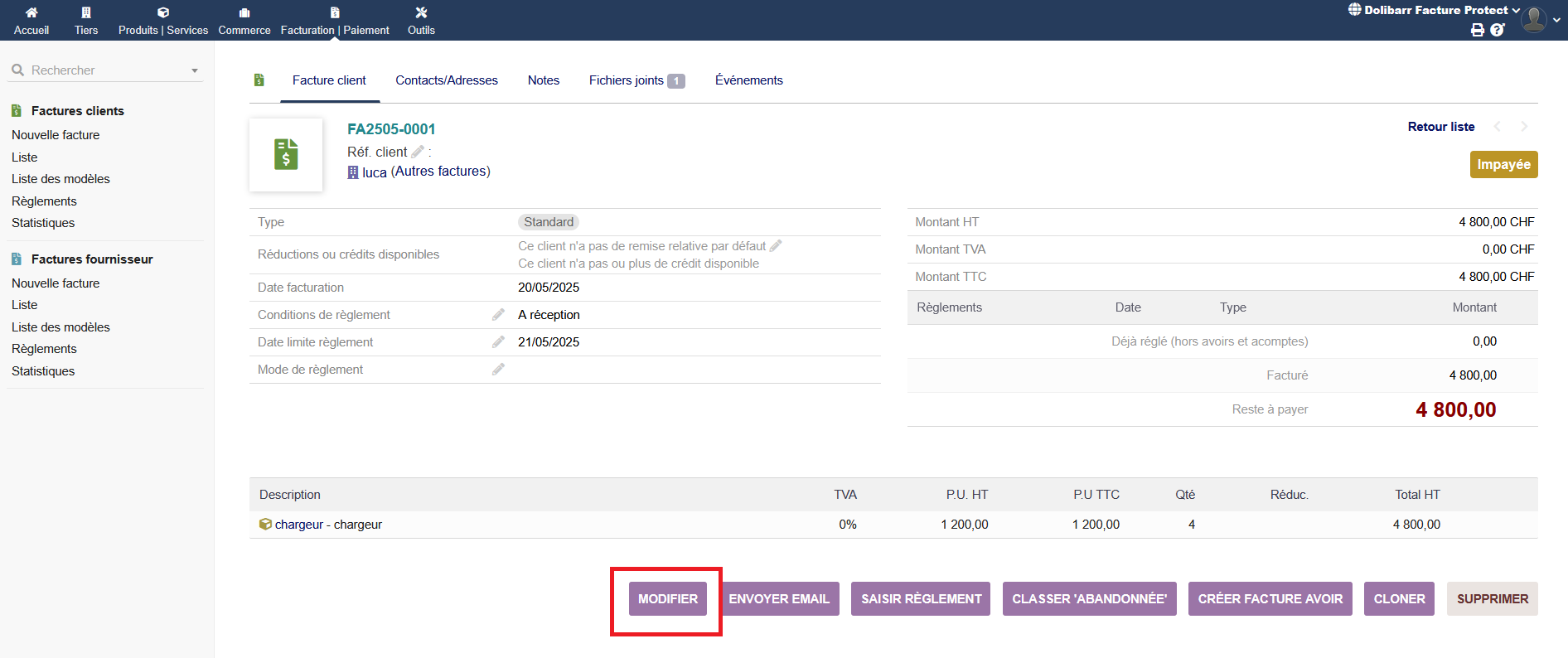Edit Réf. client with pencil icon

point(418,152)
